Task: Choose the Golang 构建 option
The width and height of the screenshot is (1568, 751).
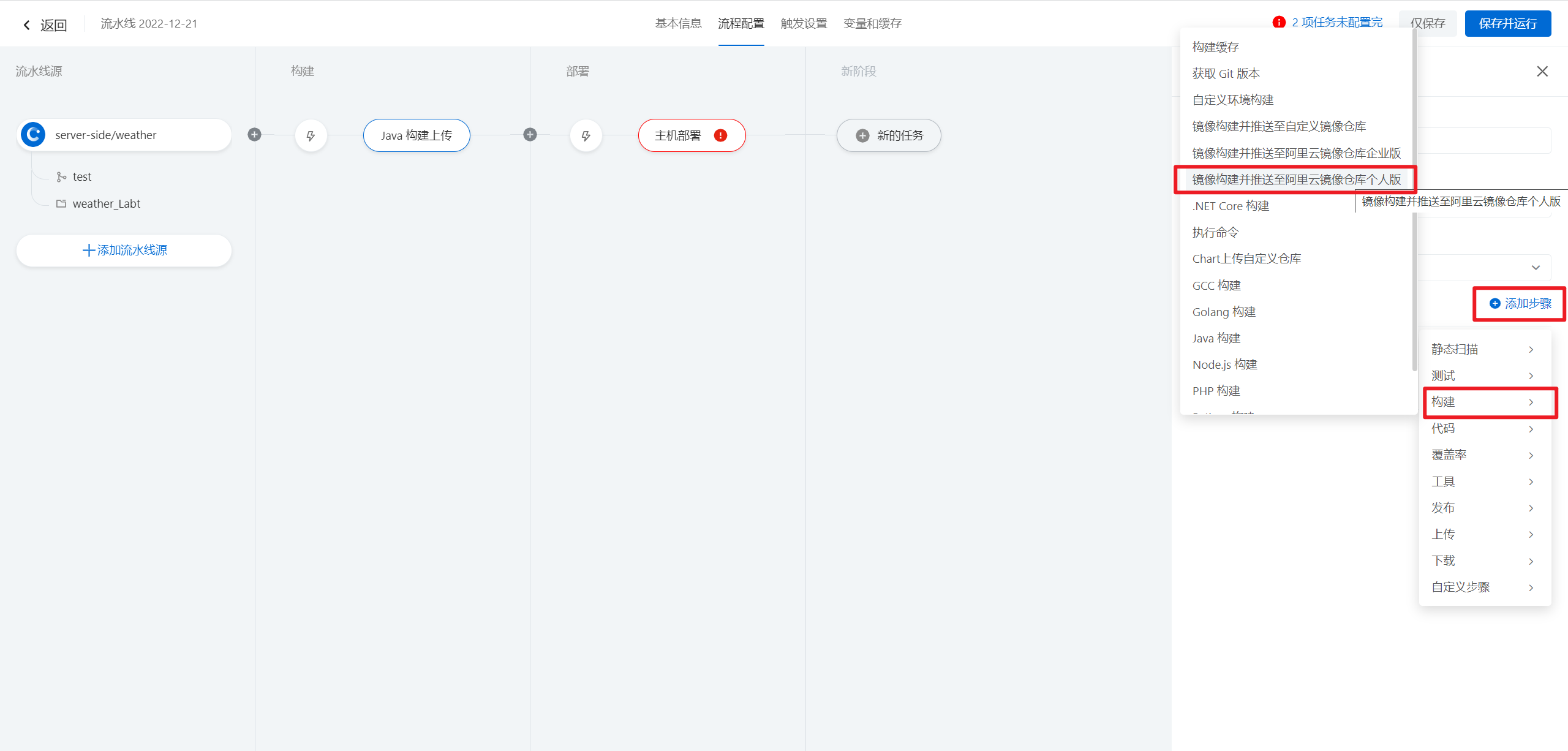Action: [1224, 312]
